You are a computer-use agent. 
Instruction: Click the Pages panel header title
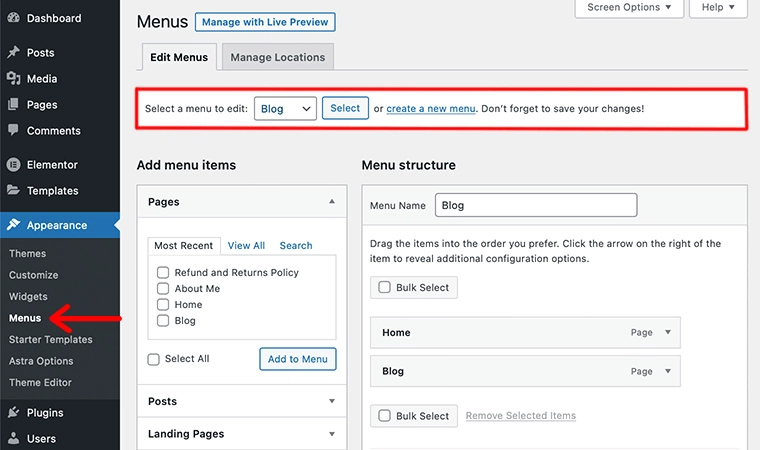(164, 202)
